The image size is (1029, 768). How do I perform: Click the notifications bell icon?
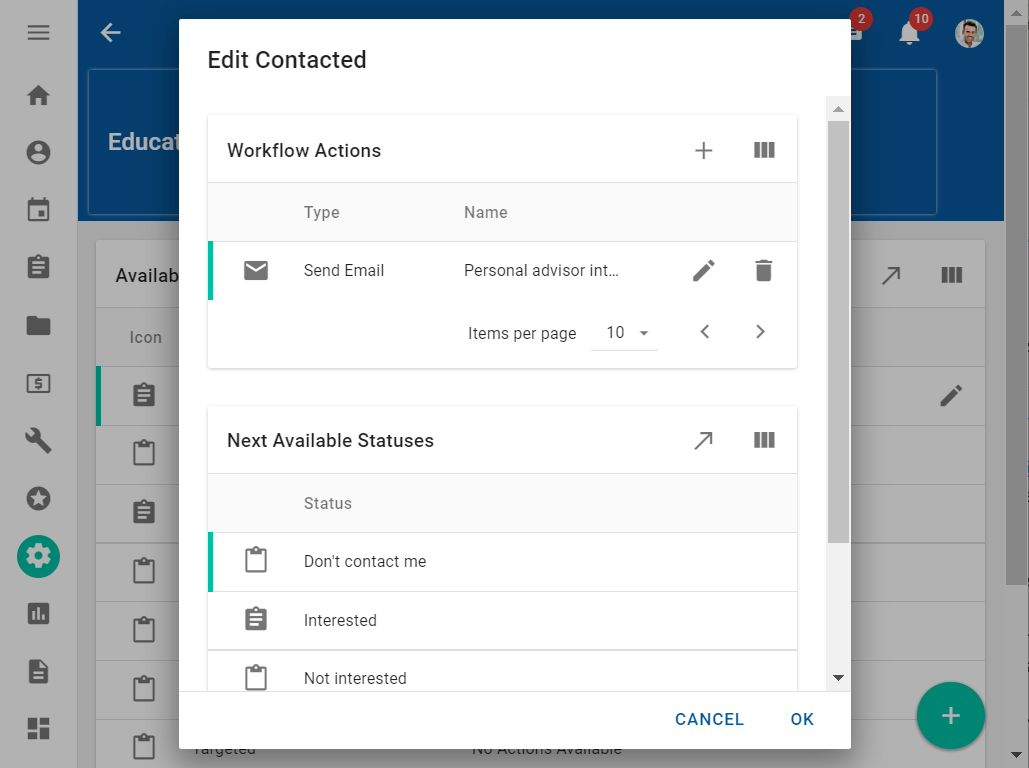909,33
